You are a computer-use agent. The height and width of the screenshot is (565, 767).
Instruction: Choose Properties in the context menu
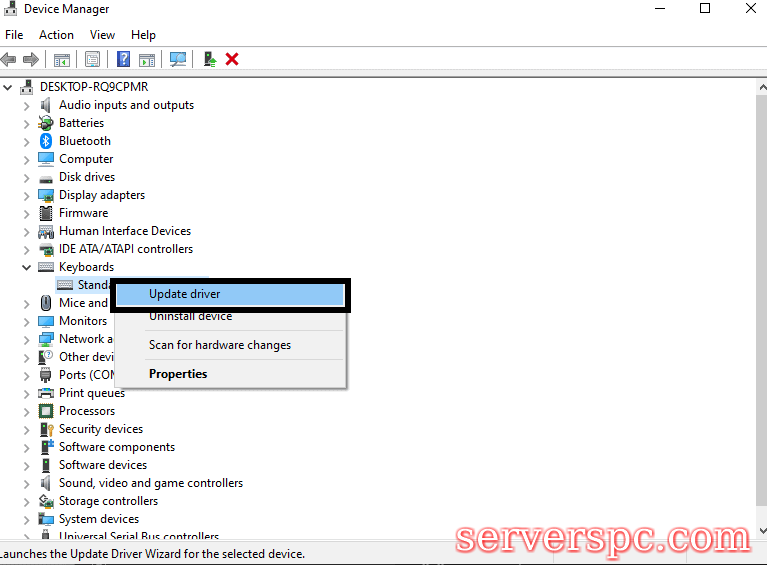tap(230, 374)
